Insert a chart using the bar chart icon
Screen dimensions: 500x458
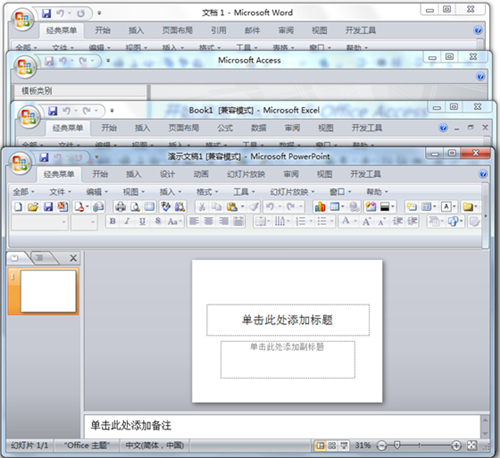click(x=320, y=207)
